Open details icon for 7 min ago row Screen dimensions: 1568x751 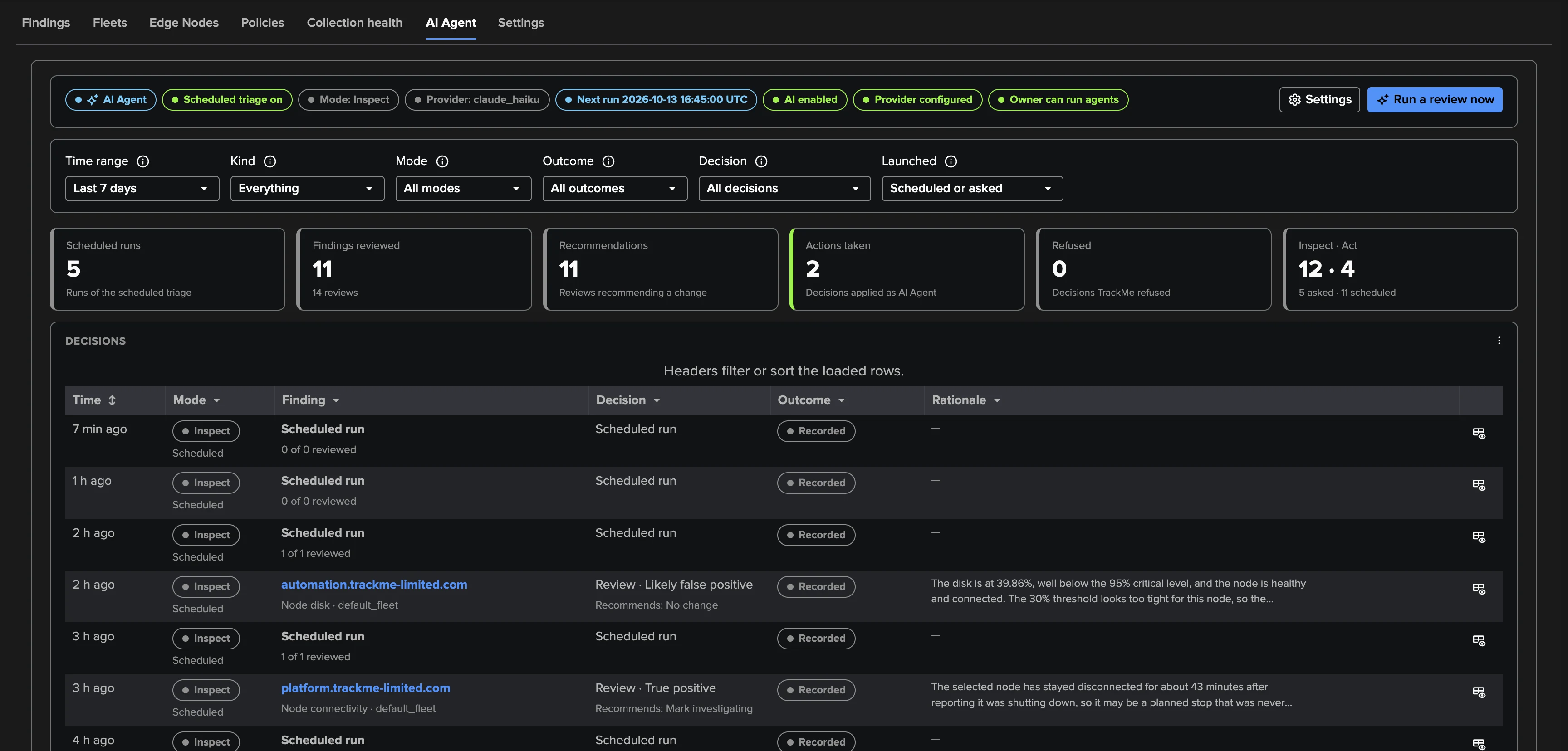[1479, 433]
